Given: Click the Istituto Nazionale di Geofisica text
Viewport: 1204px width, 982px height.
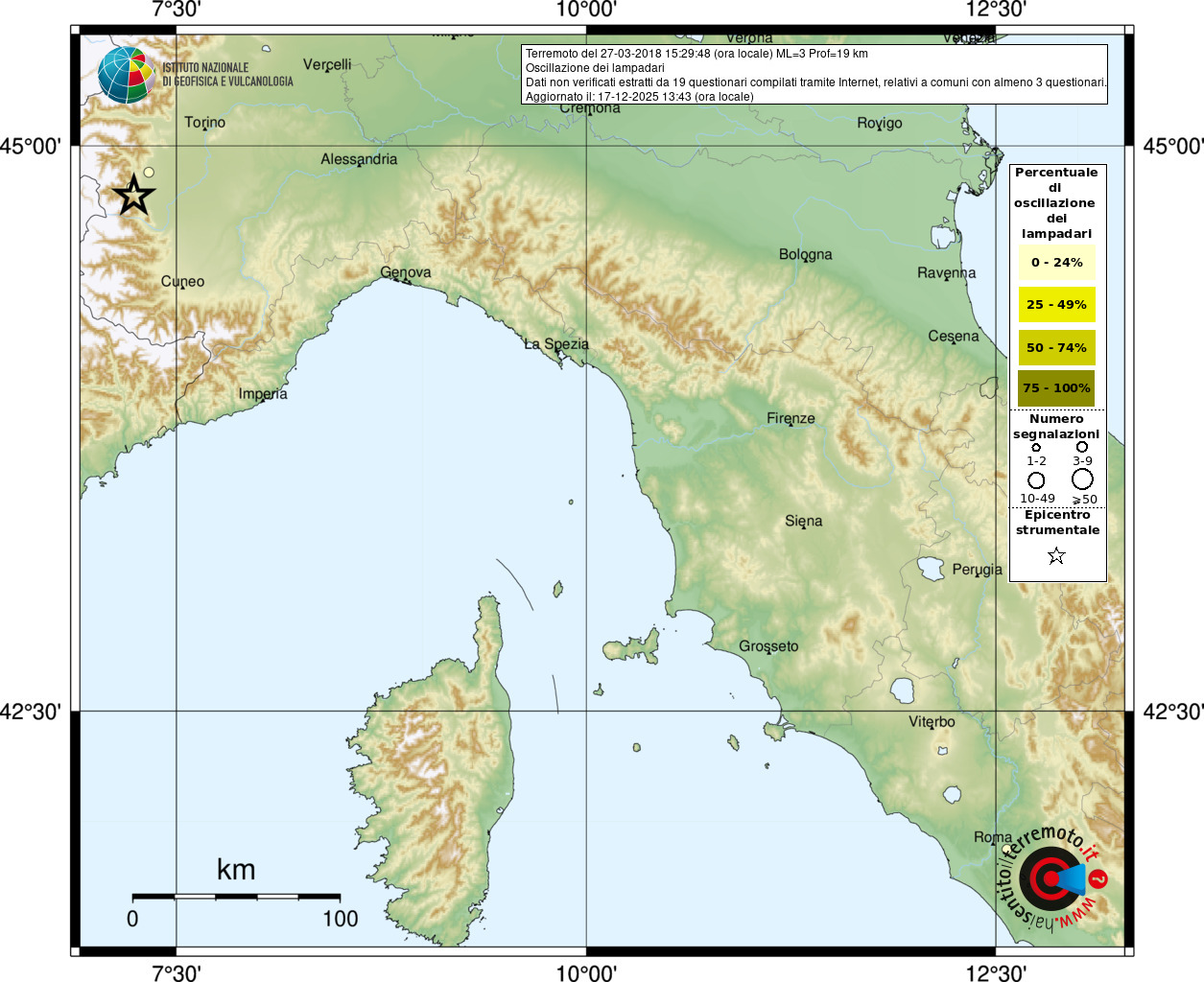Looking at the screenshot, I should [x=227, y=75].
